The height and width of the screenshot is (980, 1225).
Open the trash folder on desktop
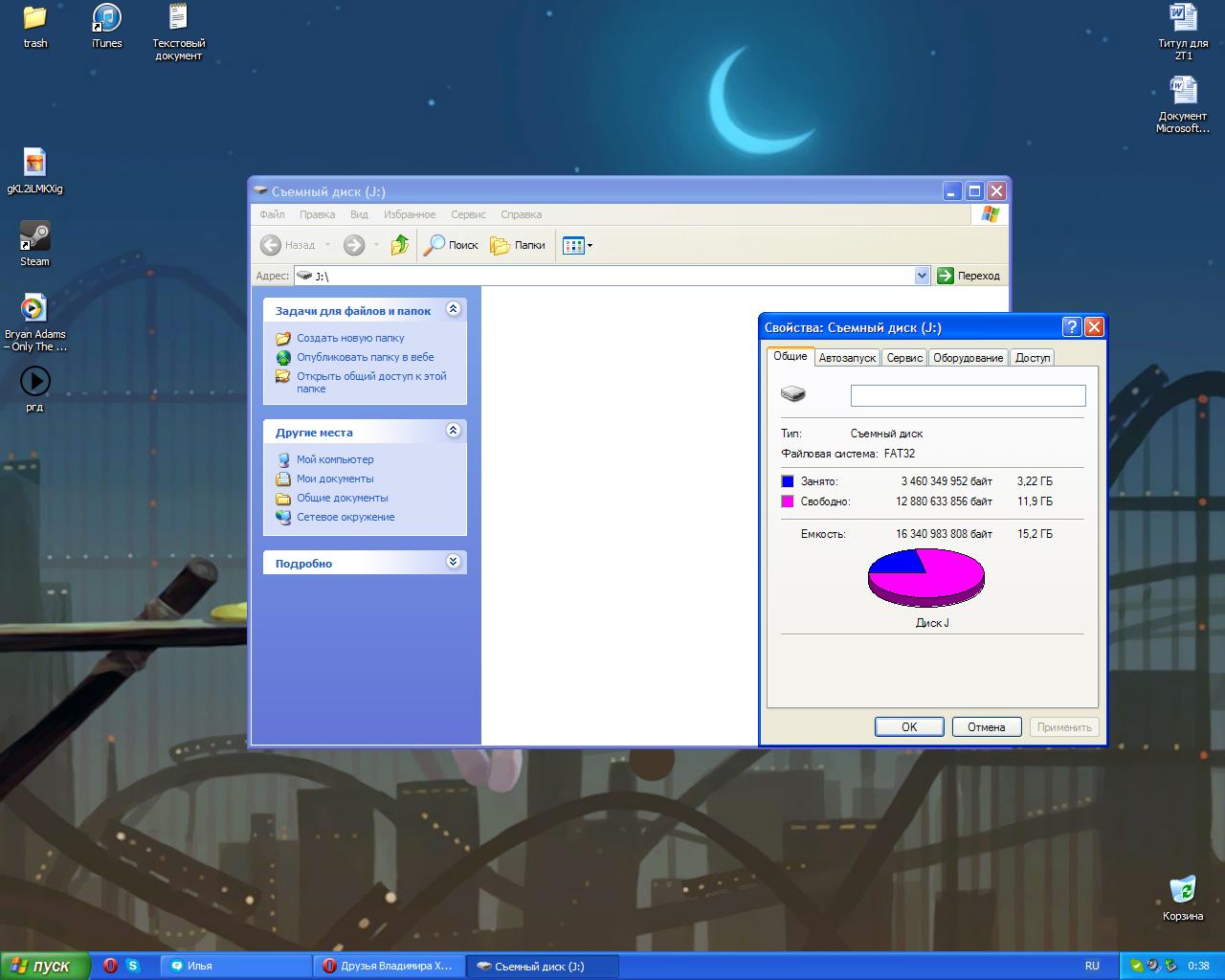(35, 26)
